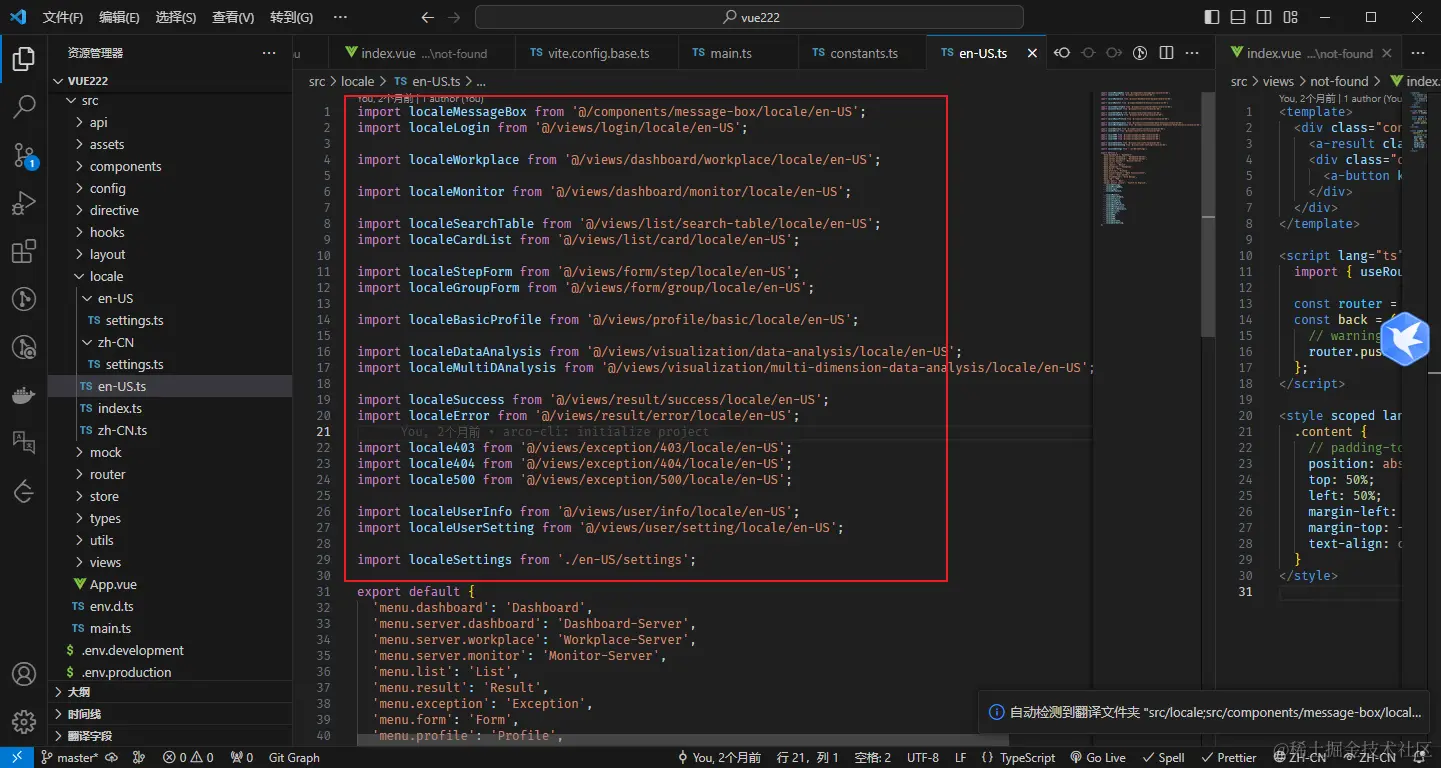Open the translation extension activity icon
This screenshot has width=1441, height=768.
tap(24, 443)
